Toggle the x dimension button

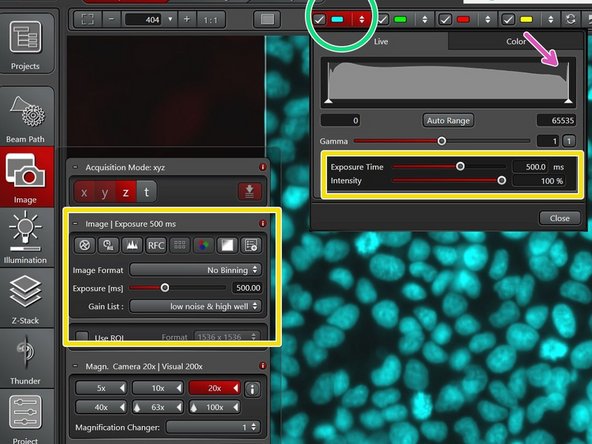[x=84, y=193]
